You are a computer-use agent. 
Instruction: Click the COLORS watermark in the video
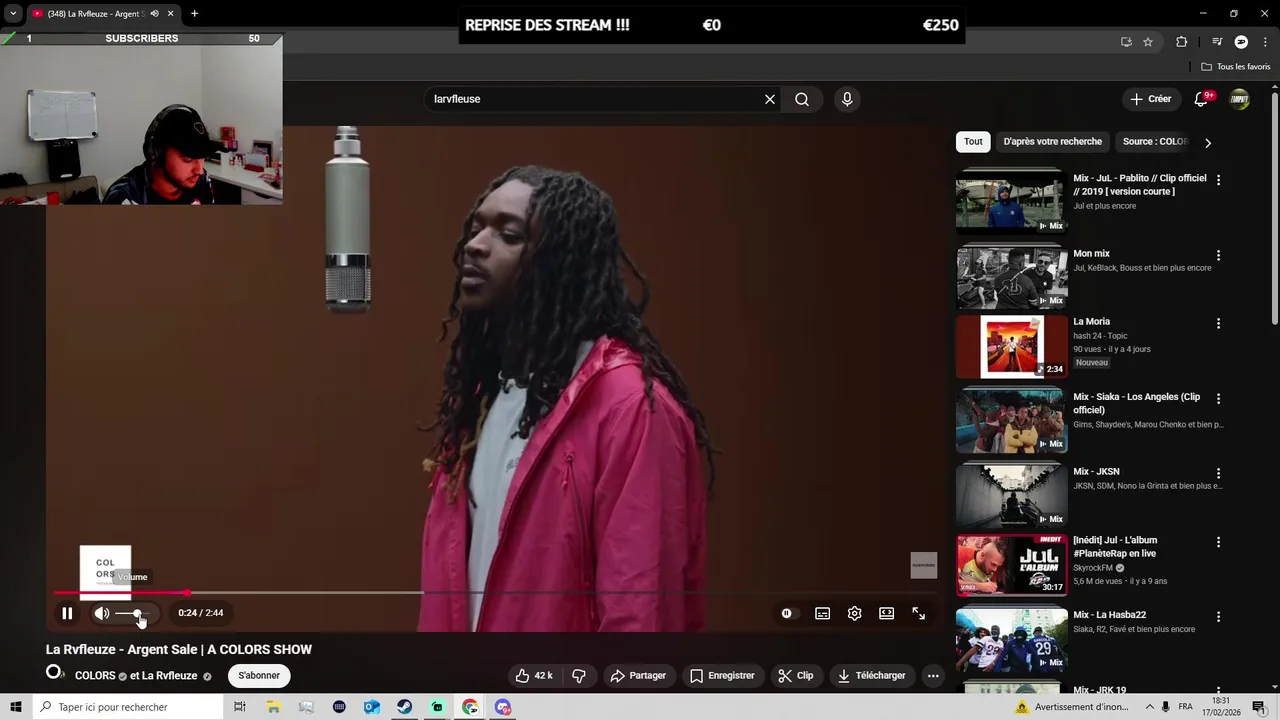(105, 570)
